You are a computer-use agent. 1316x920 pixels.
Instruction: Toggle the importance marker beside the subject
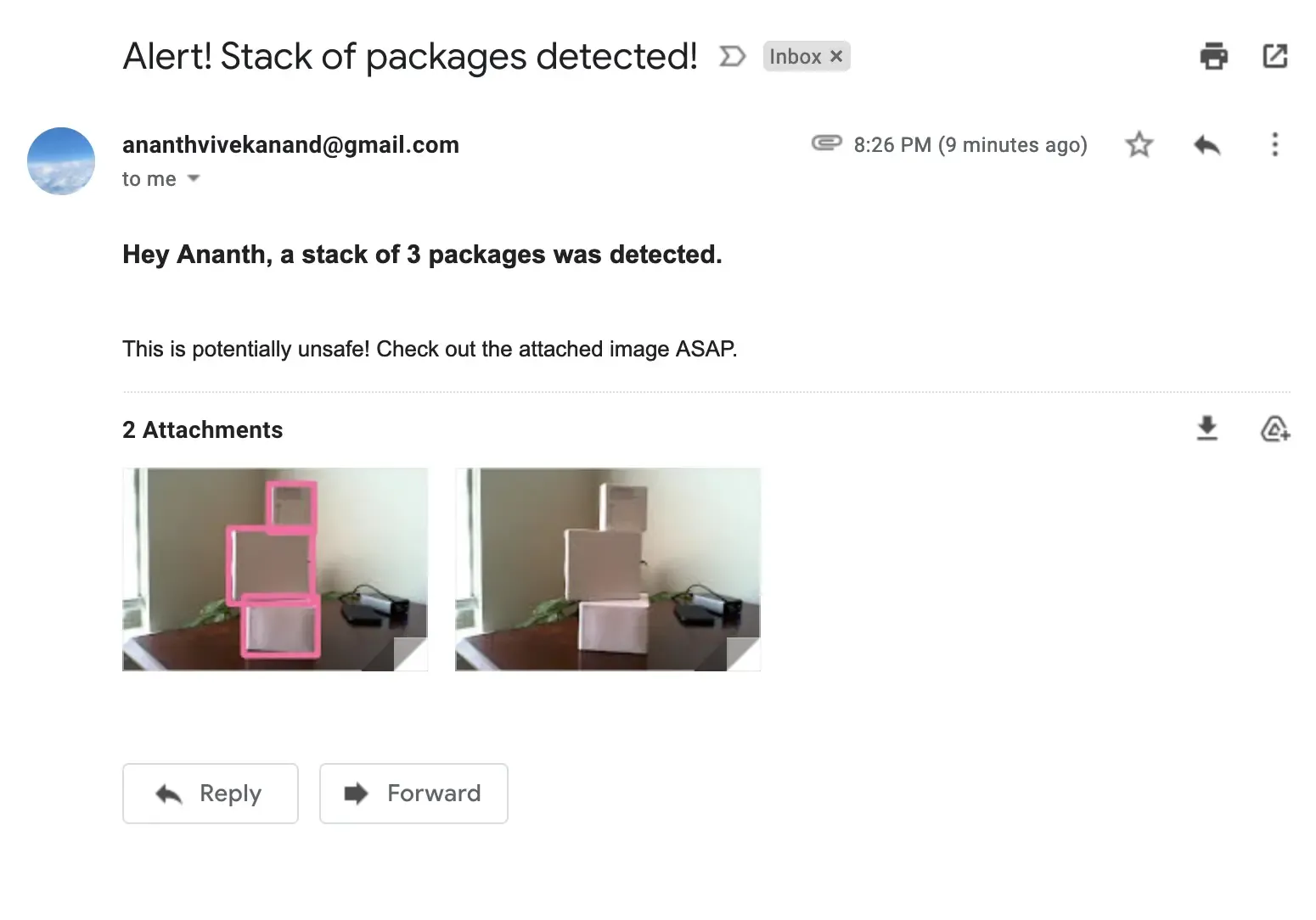(x=732, y=57)
